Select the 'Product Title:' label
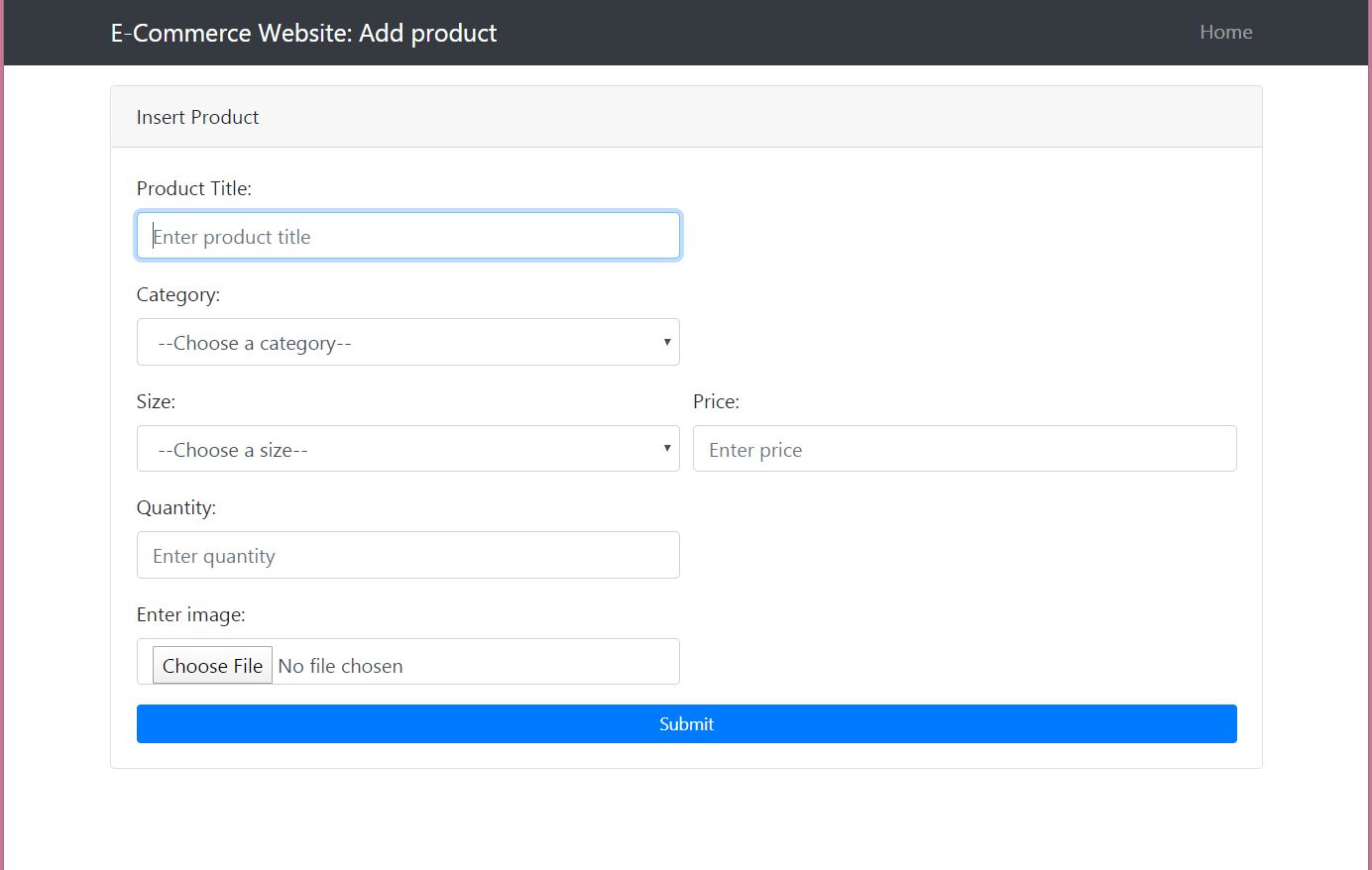 click(194, 188)
